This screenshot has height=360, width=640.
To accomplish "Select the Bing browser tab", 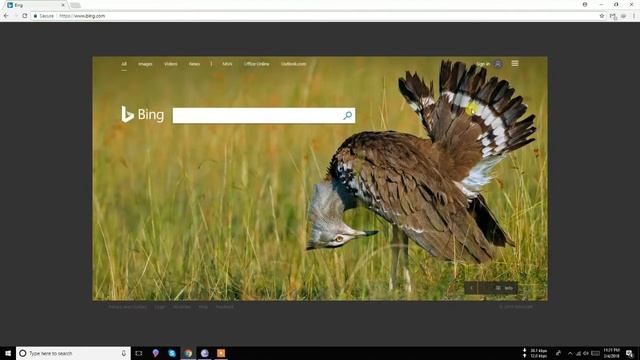I will [35, 5].
